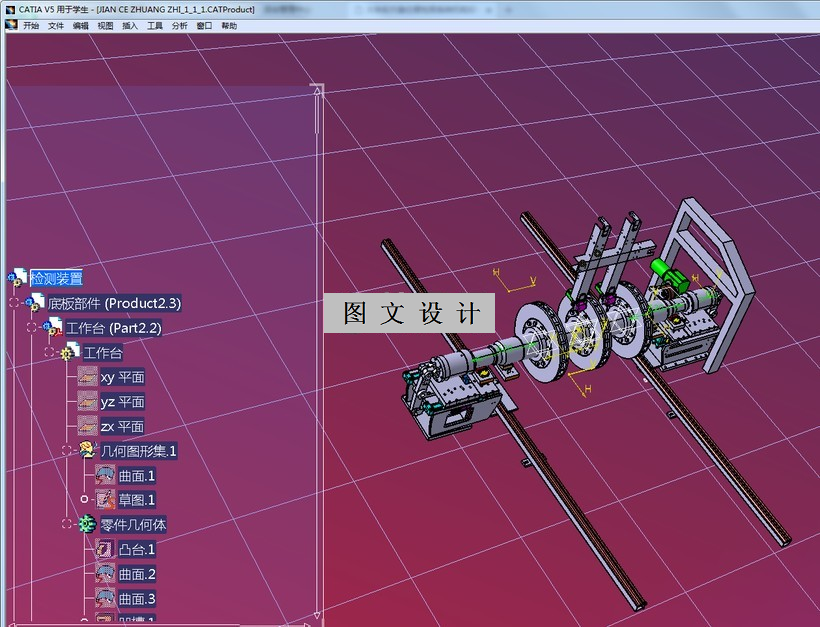Click the 底板部件 (Product2.3) product icon
The image size is (820, 627).
(x=35, y=303)
